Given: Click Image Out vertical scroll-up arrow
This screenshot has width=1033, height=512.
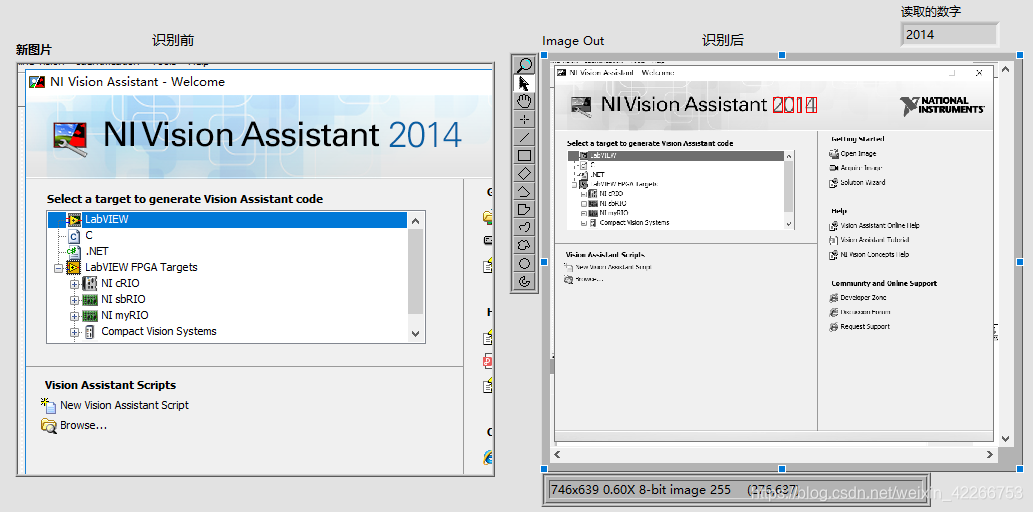Looking at the screenshot, I should (x=1005, y=68).
